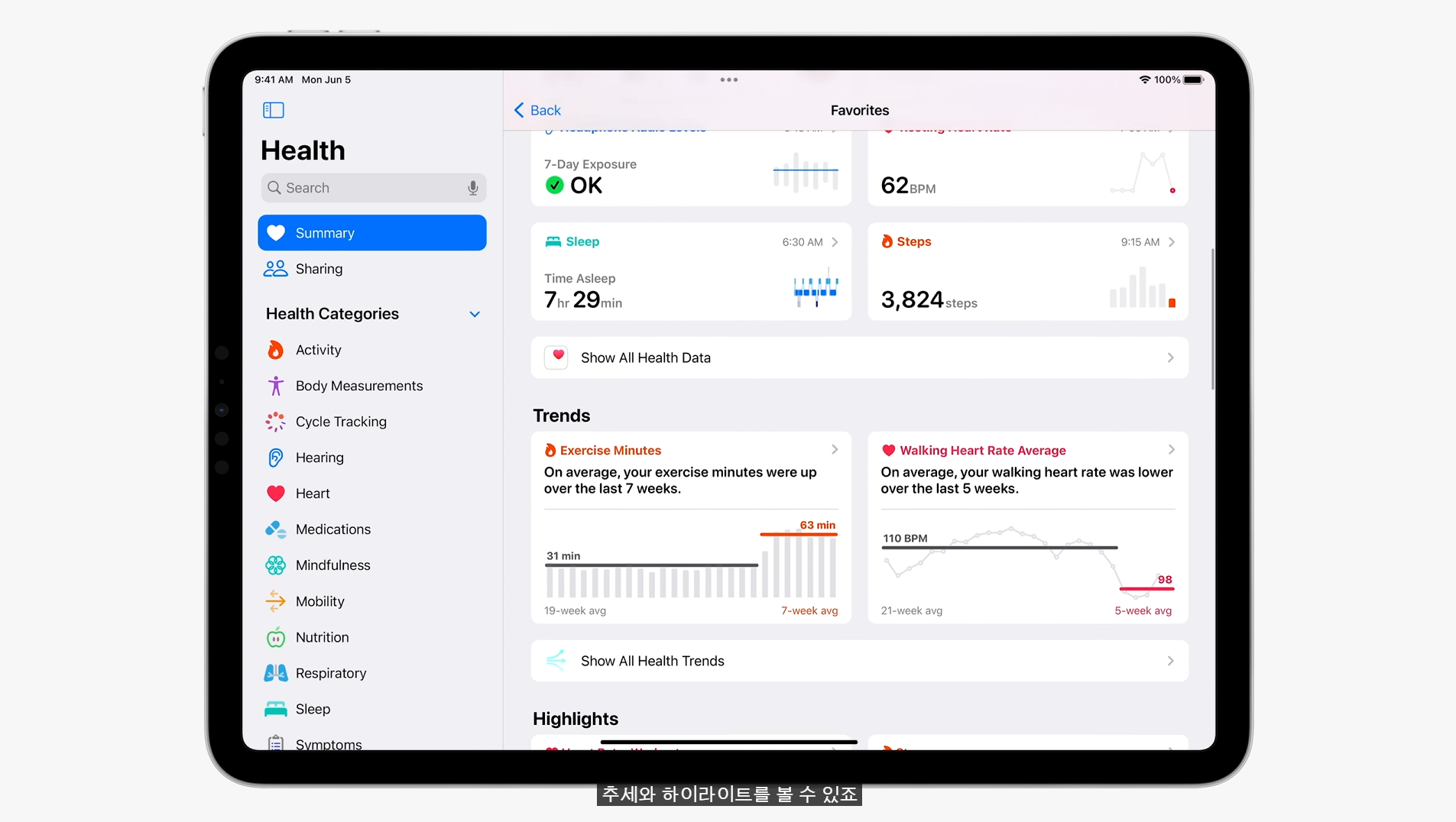Expand Walking Heart Rate Average chevron

pos(1172,450)
